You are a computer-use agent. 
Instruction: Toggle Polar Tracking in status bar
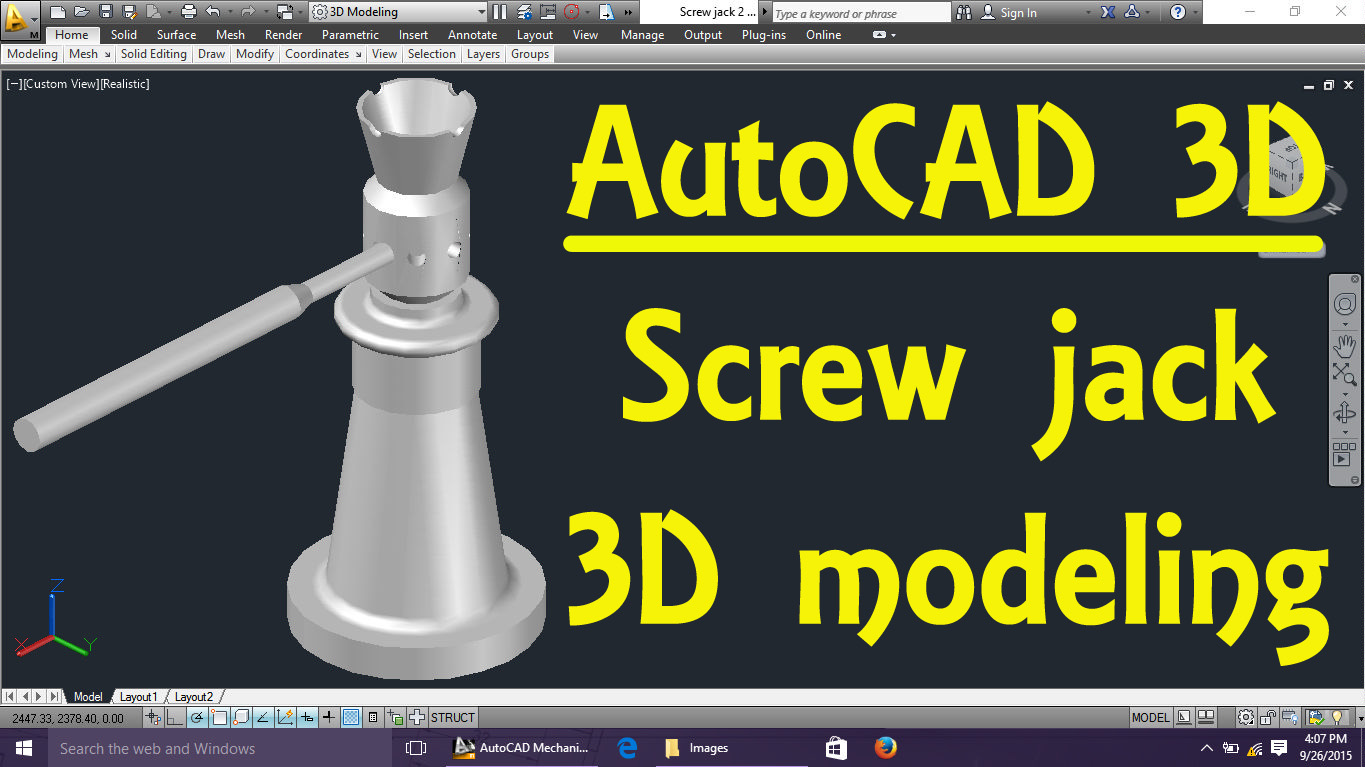197,717
